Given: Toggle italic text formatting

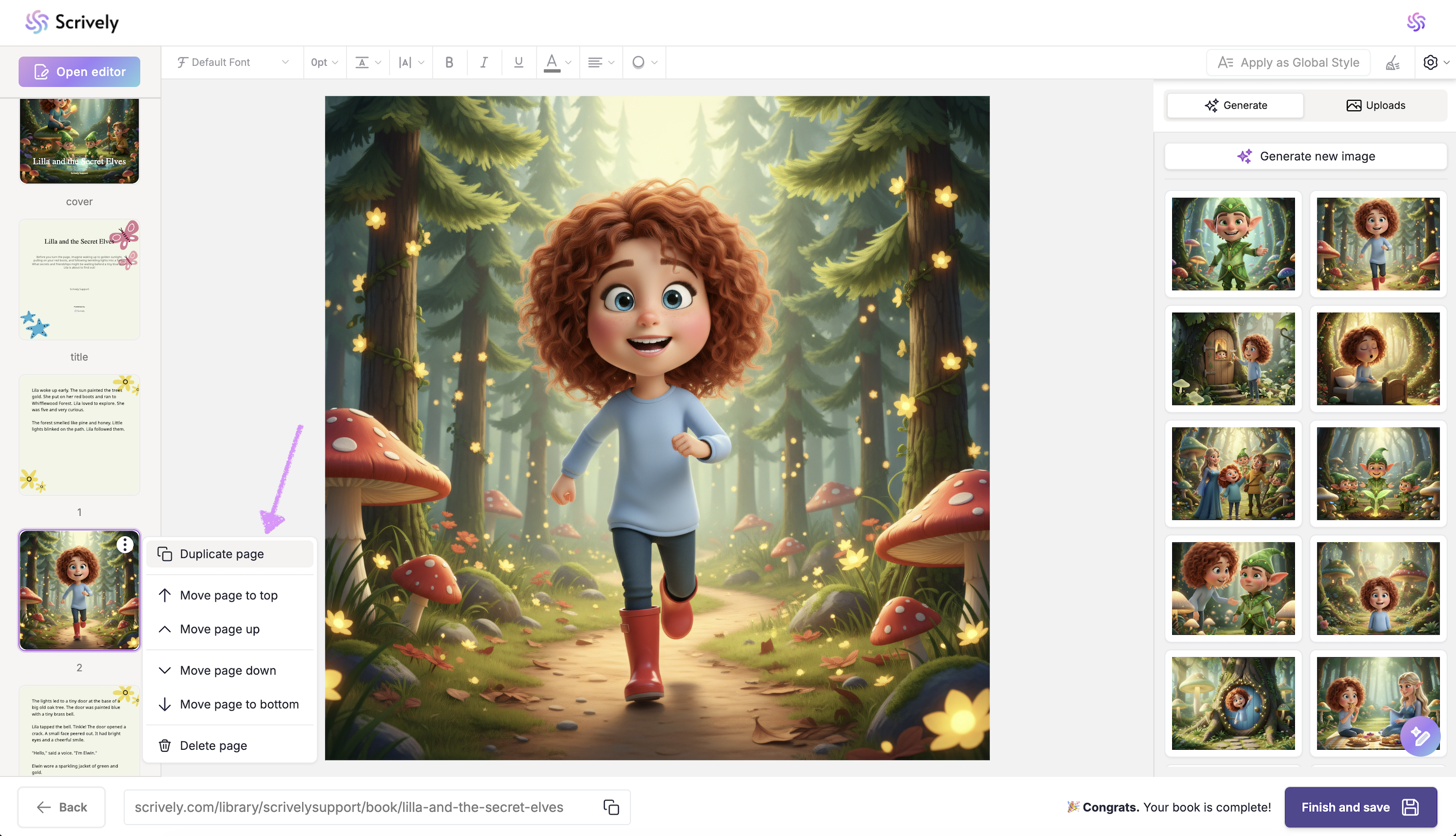Looking at the screenshot, I should tap(484, 62).
